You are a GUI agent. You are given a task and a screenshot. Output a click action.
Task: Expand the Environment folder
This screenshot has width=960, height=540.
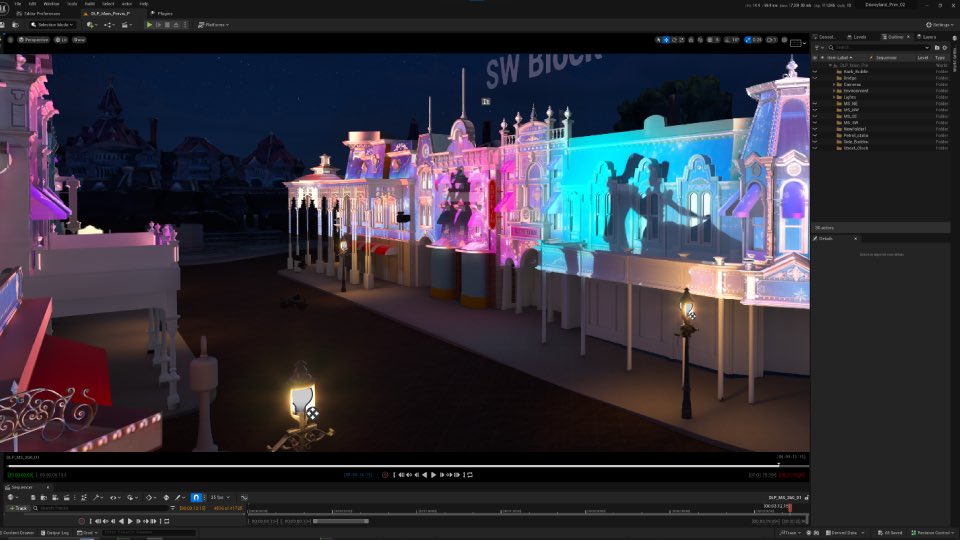[x=834, y=91]
